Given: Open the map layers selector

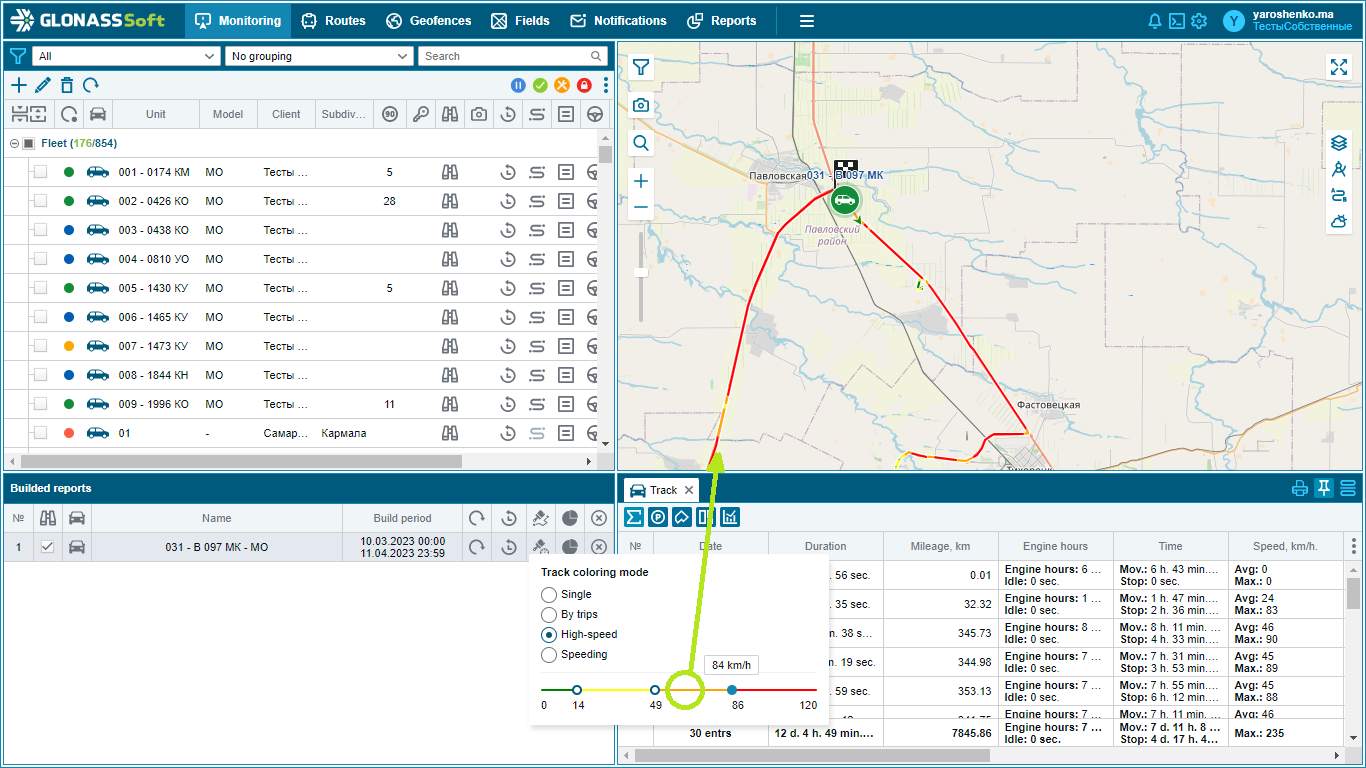Looking at the screenshot, I should (x=1339, y=143).
